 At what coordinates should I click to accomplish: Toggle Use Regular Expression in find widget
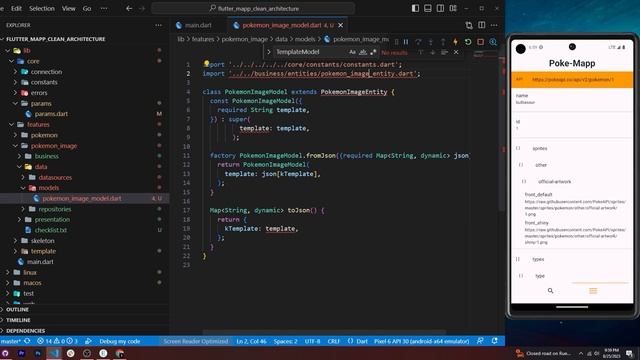click(373, 52)
